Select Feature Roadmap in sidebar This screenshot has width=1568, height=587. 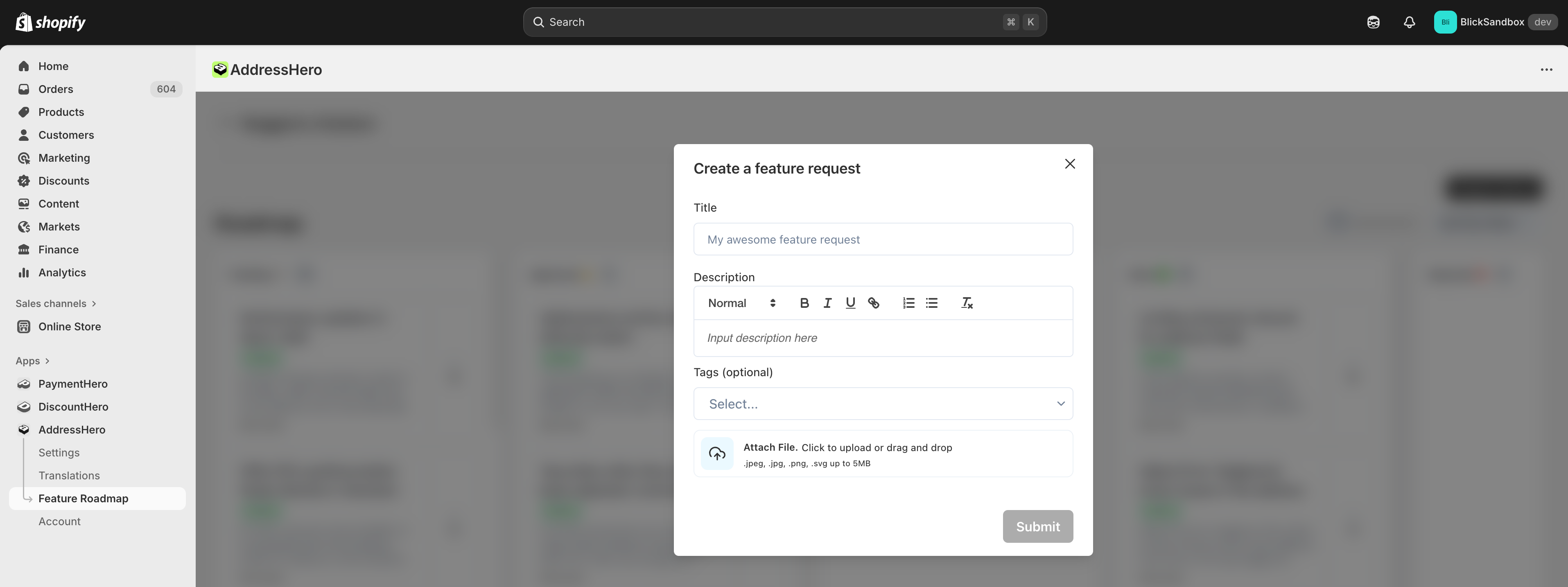[x=97, y=498]
